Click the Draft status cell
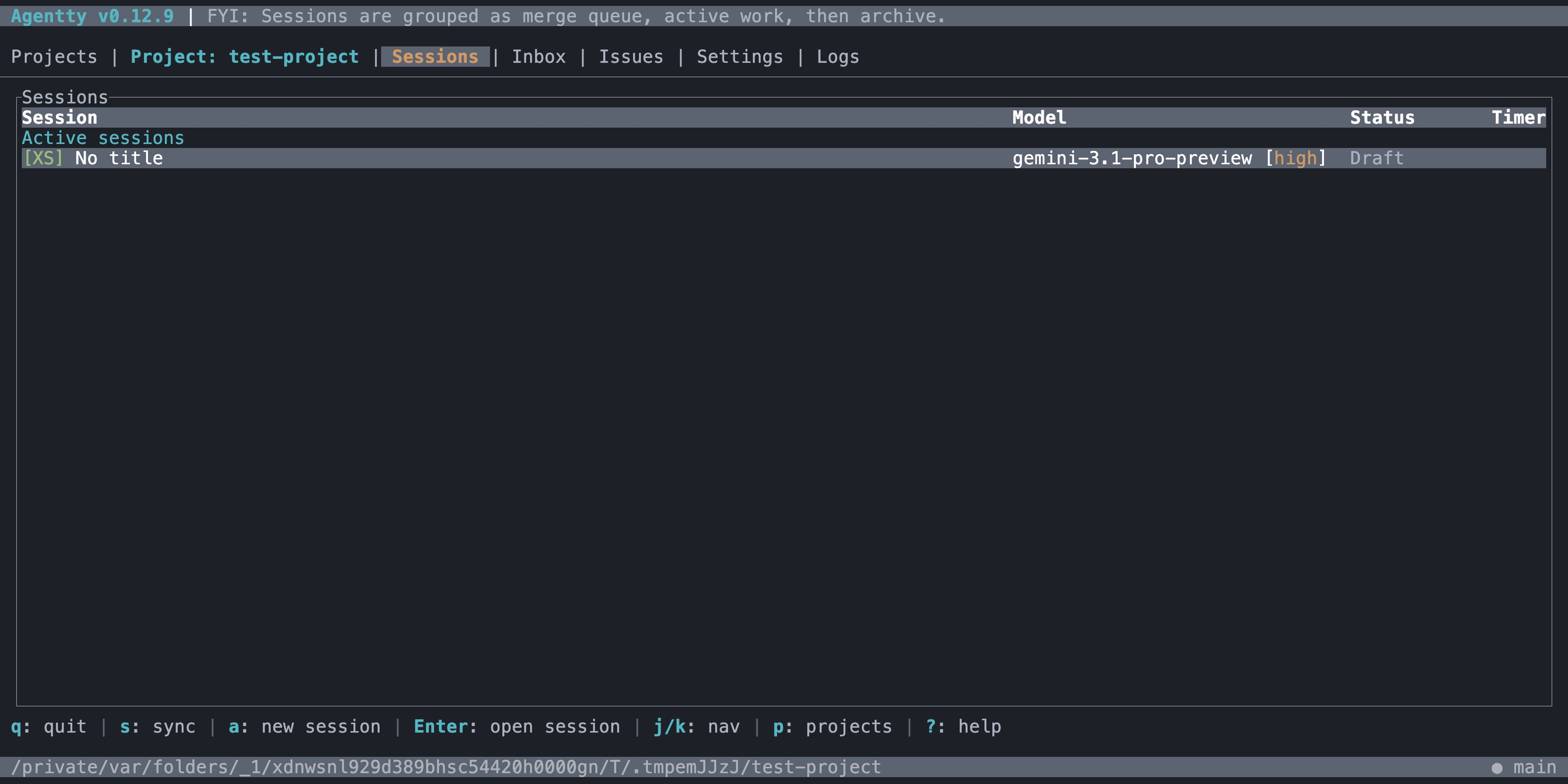 [x=1376, y=158]
